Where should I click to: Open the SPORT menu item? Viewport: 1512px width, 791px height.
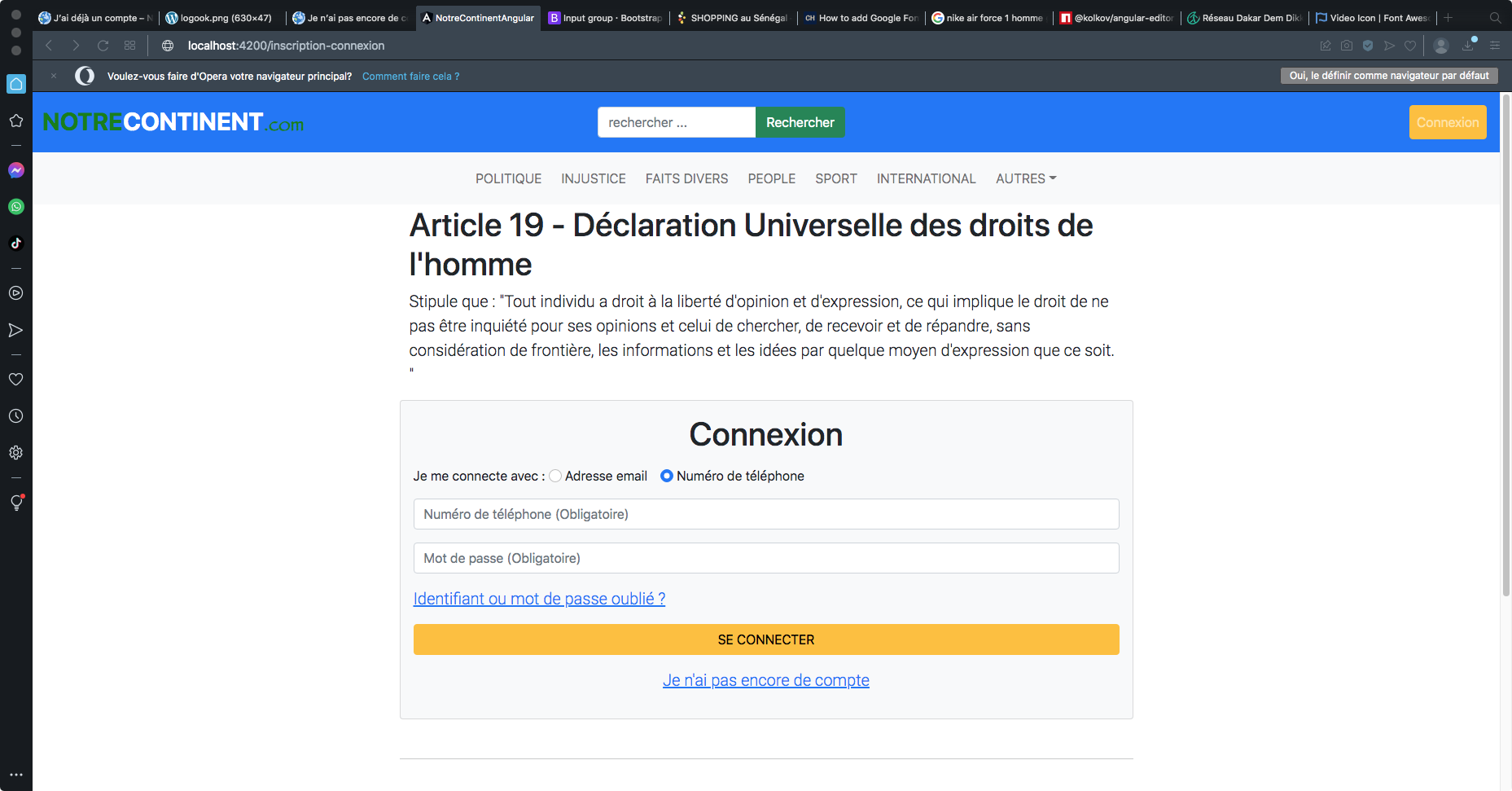pos(835,178)
